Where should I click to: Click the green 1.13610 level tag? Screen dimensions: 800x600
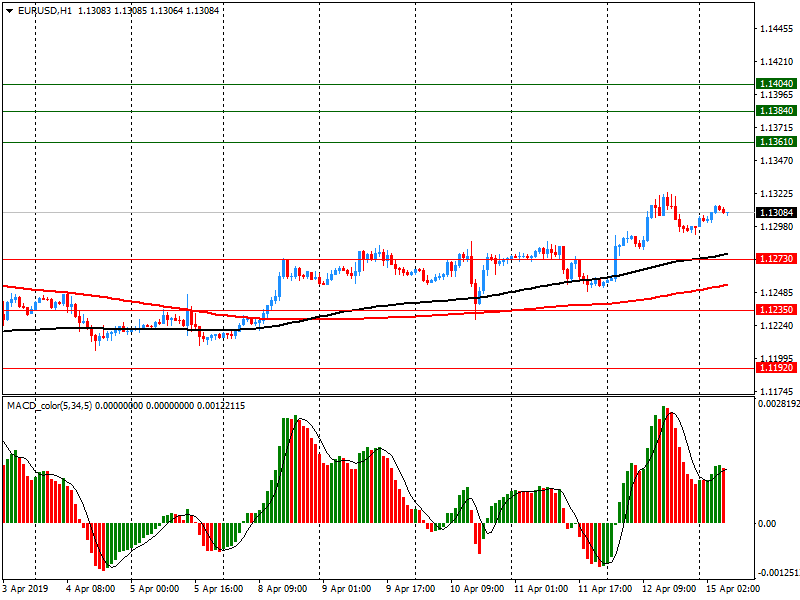point(776,142)
